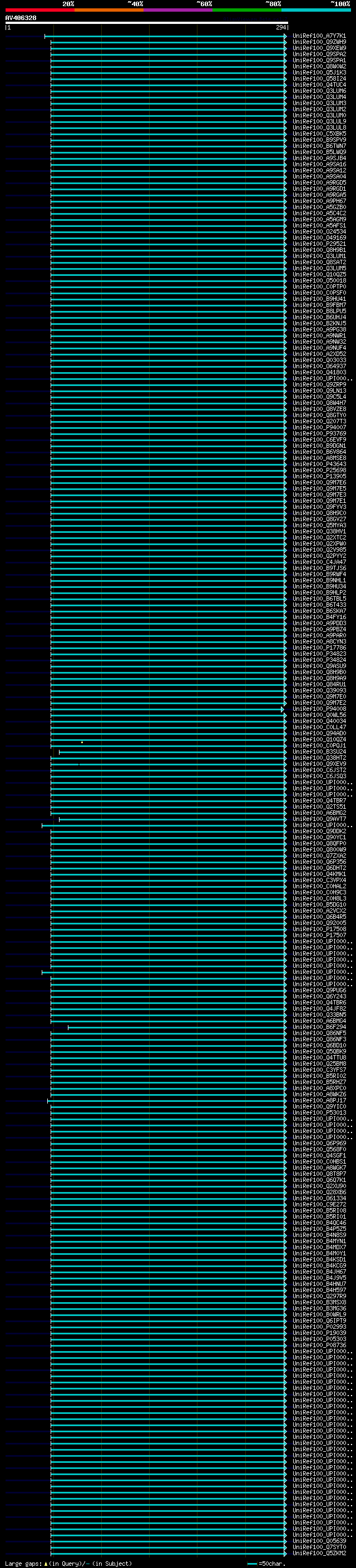Image resolution: width=356 pixels, height=1568 pixels.
Task: Select hit label UniRef100_P17786
Action: 319,648
